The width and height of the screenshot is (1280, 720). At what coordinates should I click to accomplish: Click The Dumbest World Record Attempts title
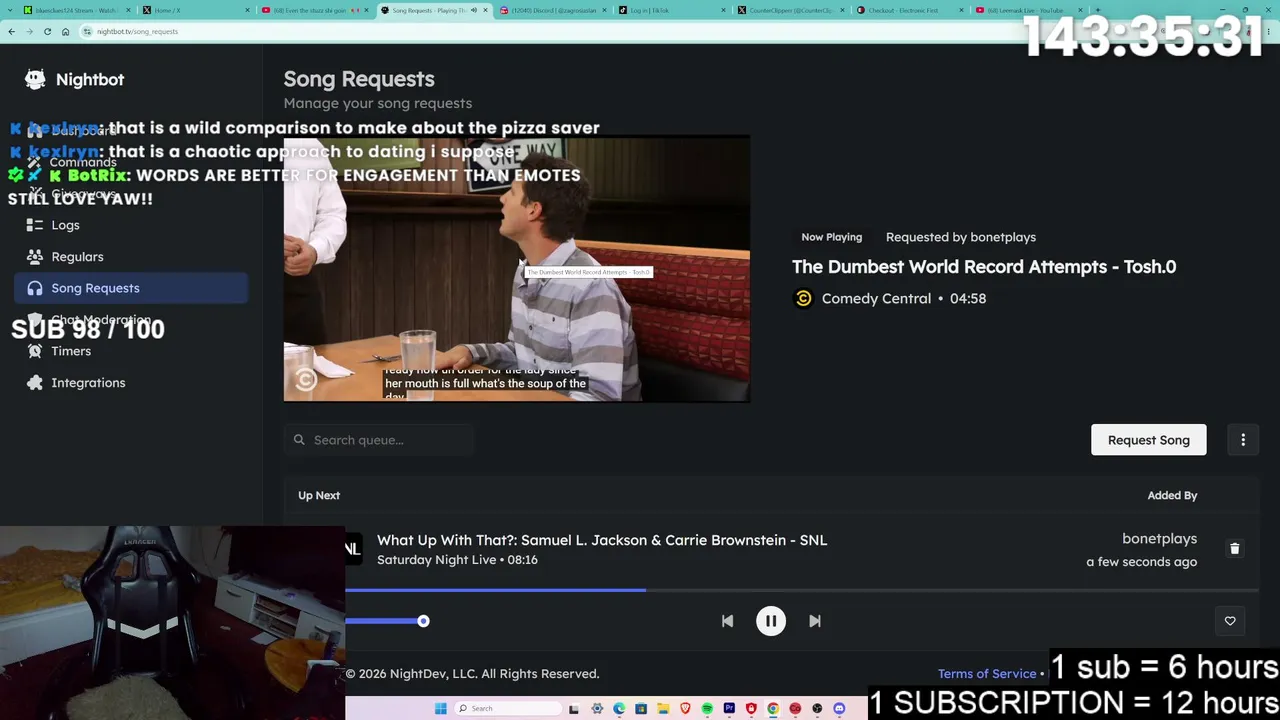pyautogui.click(x=984, y=267)
